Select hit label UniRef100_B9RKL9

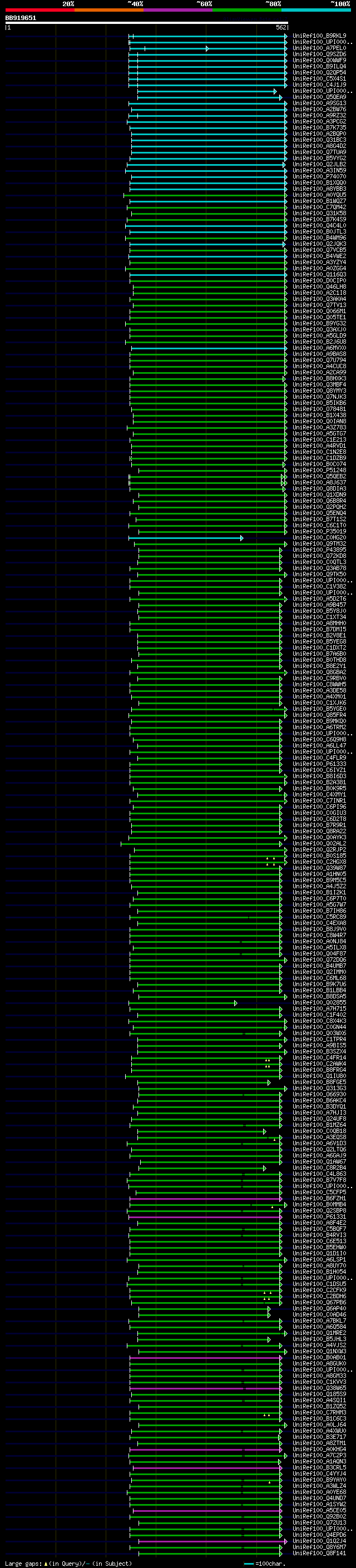319,36
